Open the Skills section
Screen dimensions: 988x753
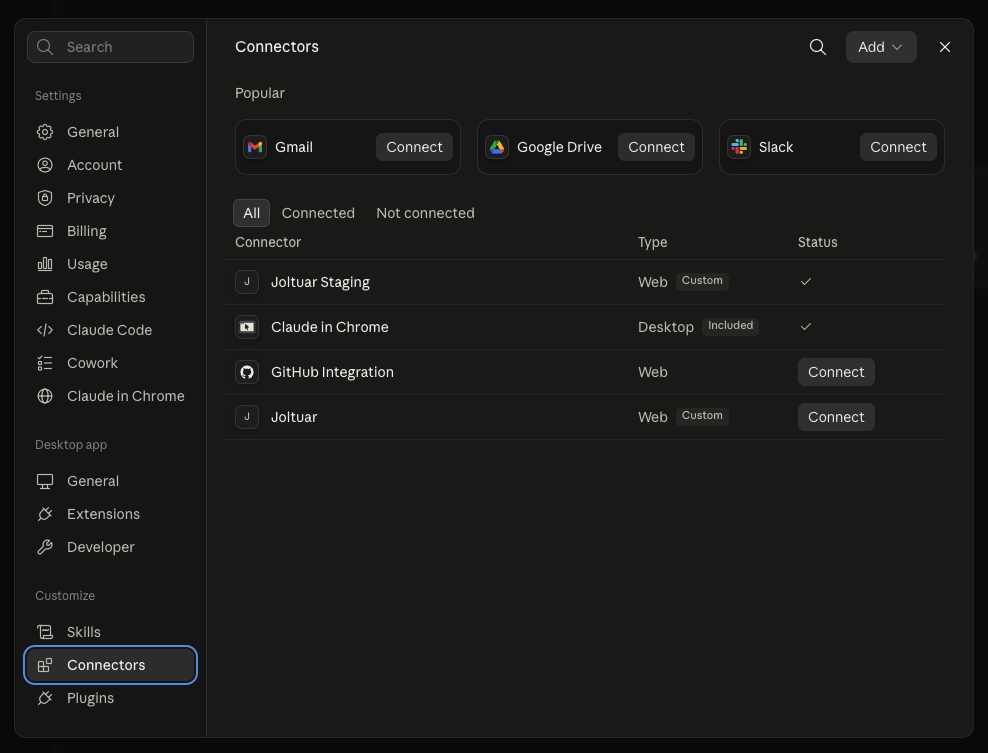(x=110, y=632)
